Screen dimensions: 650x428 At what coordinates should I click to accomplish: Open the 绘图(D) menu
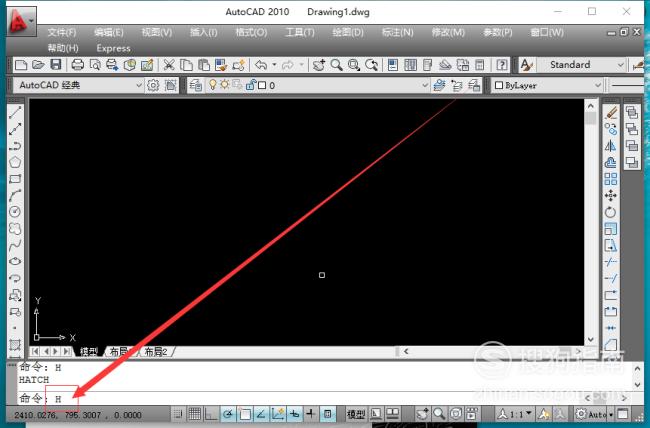[x=348, y=32]
